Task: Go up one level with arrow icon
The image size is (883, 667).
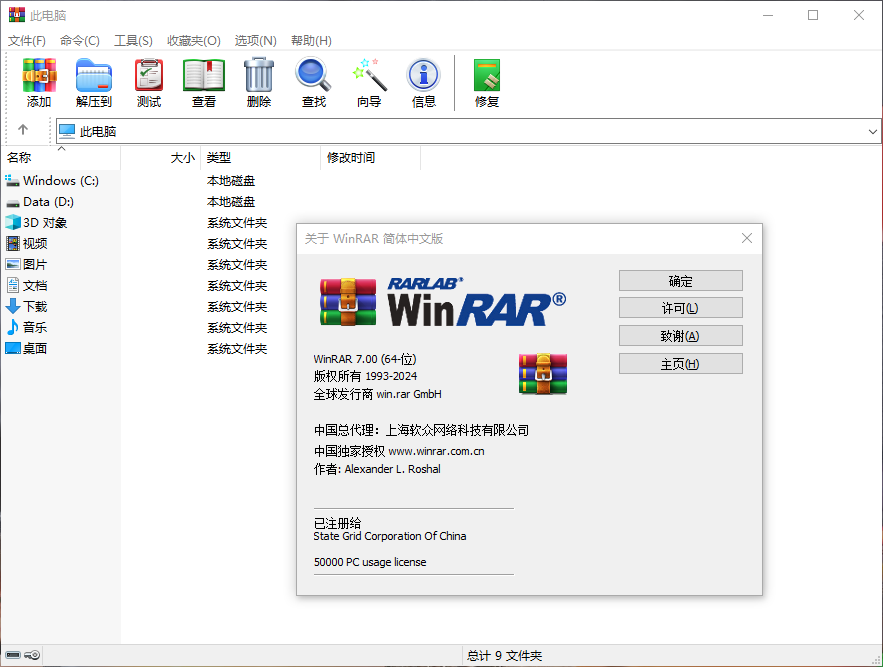Action: point(23,130)
